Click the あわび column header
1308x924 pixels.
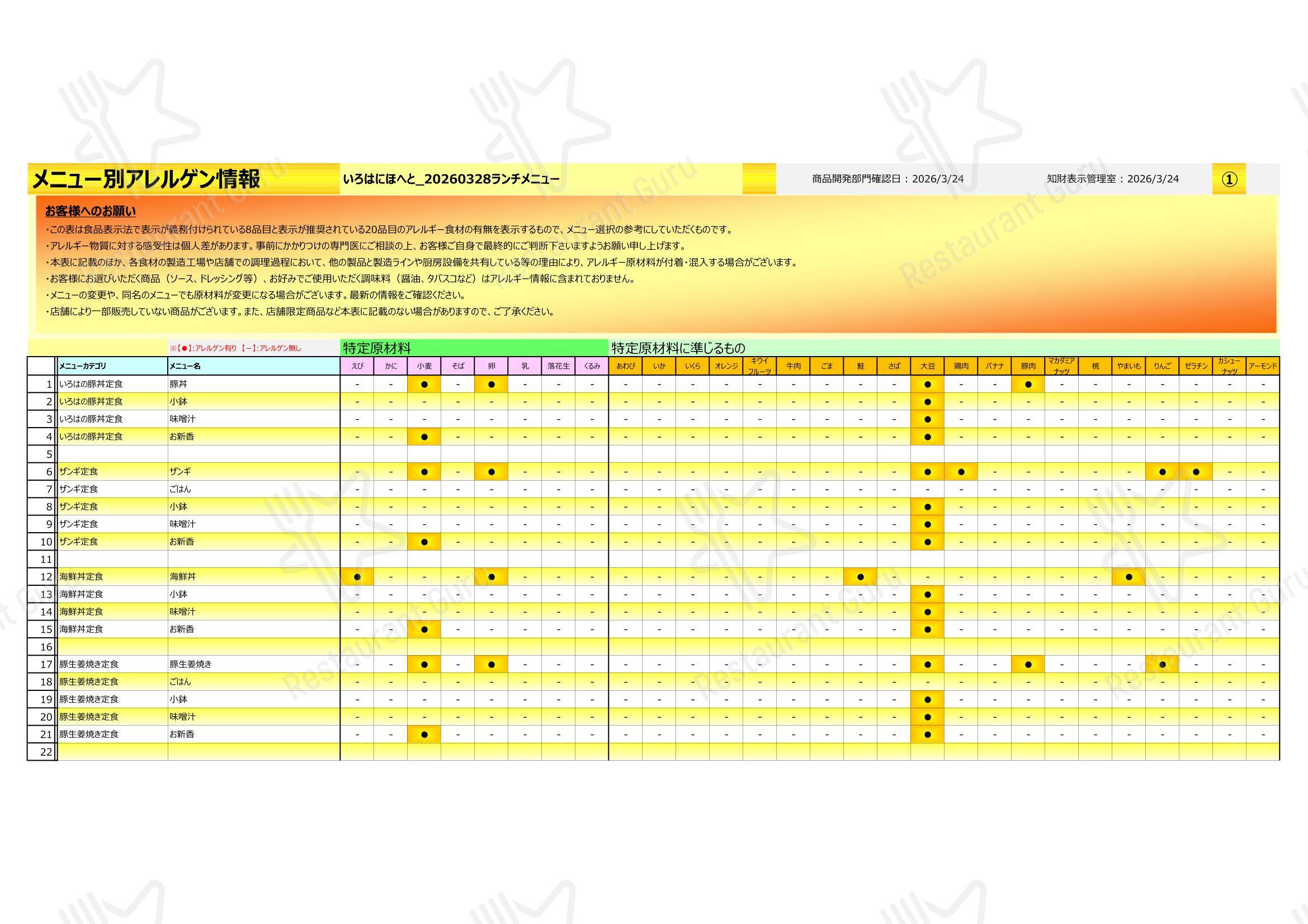(x=626, y=366)
